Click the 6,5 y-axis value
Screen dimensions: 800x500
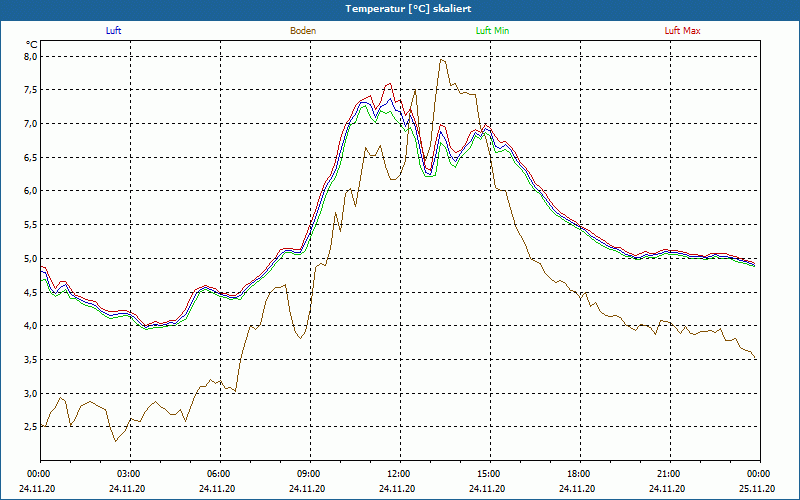pyautogui.click(x=32, y=158)
